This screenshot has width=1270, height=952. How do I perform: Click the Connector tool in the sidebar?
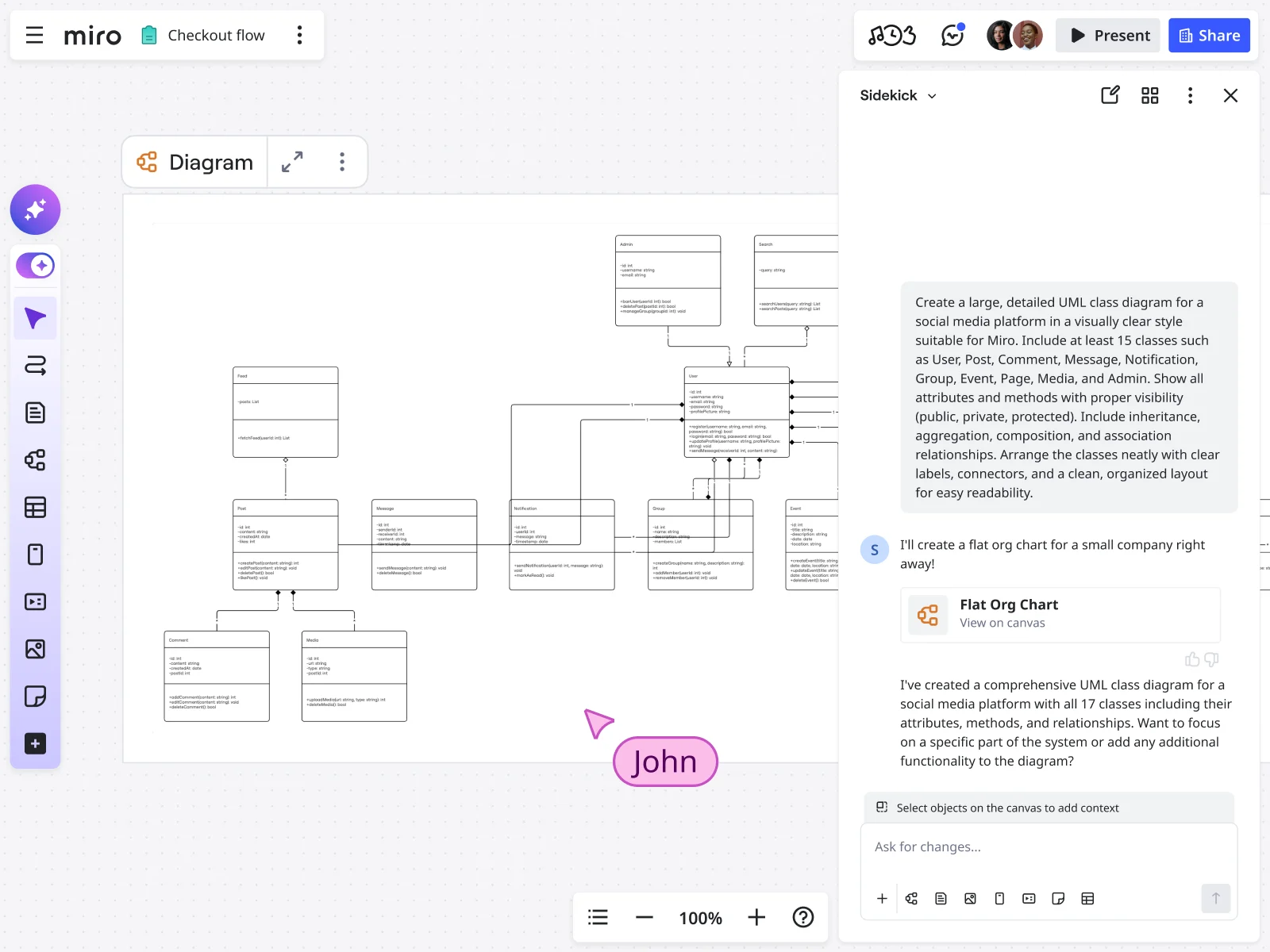[35, 365]
